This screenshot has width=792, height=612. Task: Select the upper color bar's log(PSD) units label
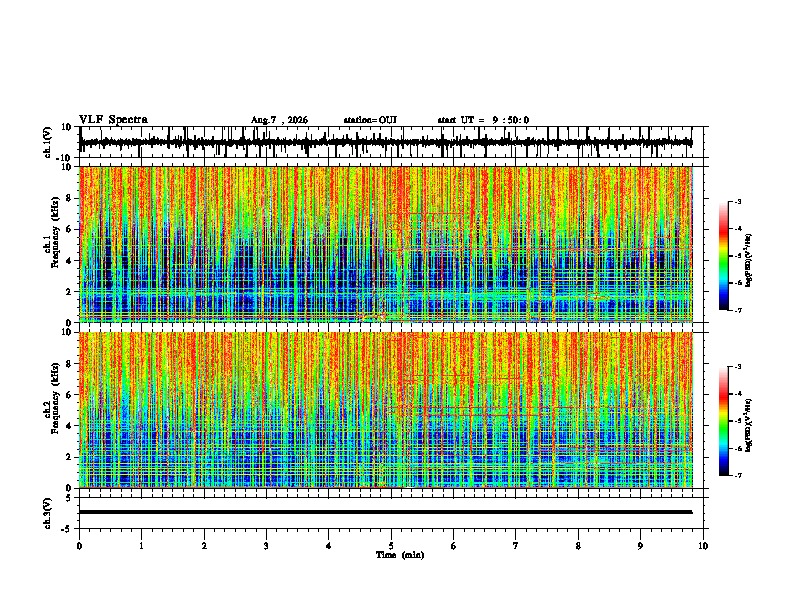point(748,260)
